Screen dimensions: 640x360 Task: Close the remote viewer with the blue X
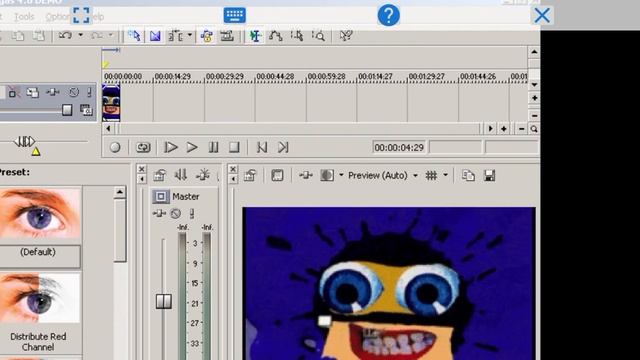542,16
